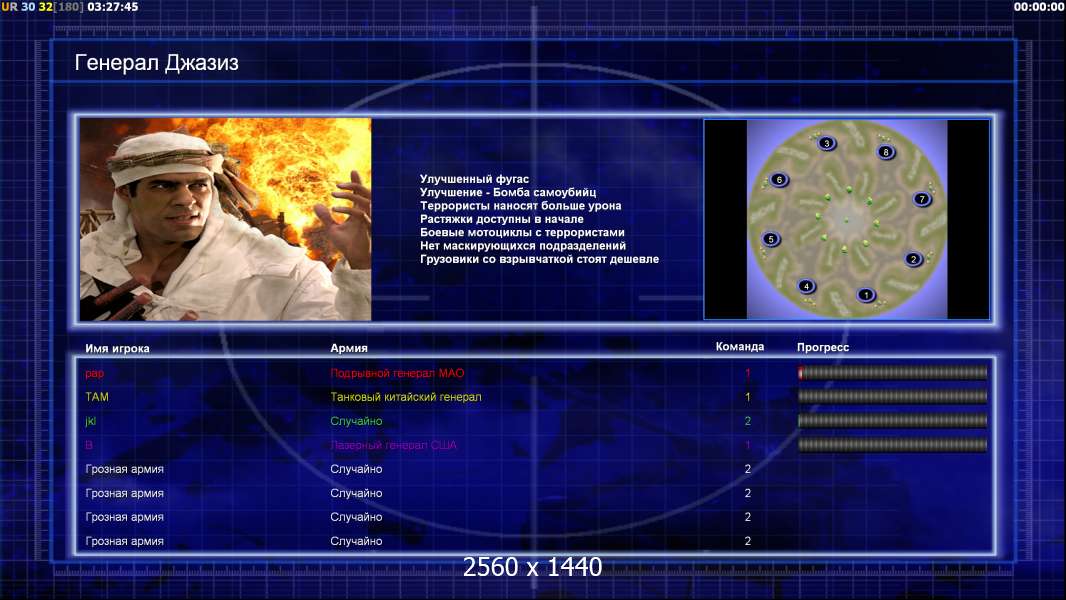
Task: Click player name 'pap'
Action: coord(94,373)
